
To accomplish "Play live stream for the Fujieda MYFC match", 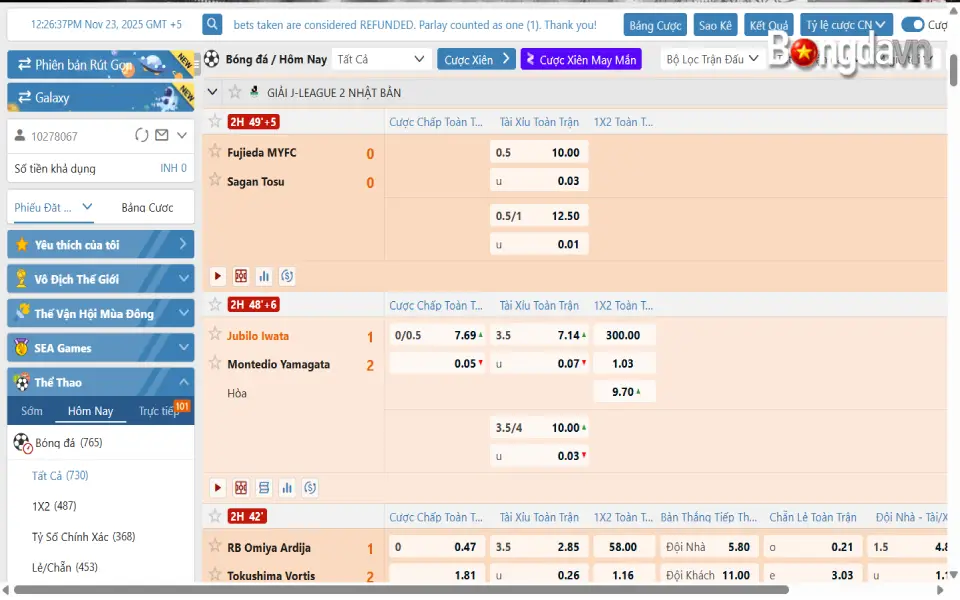I will coord(217,276).
